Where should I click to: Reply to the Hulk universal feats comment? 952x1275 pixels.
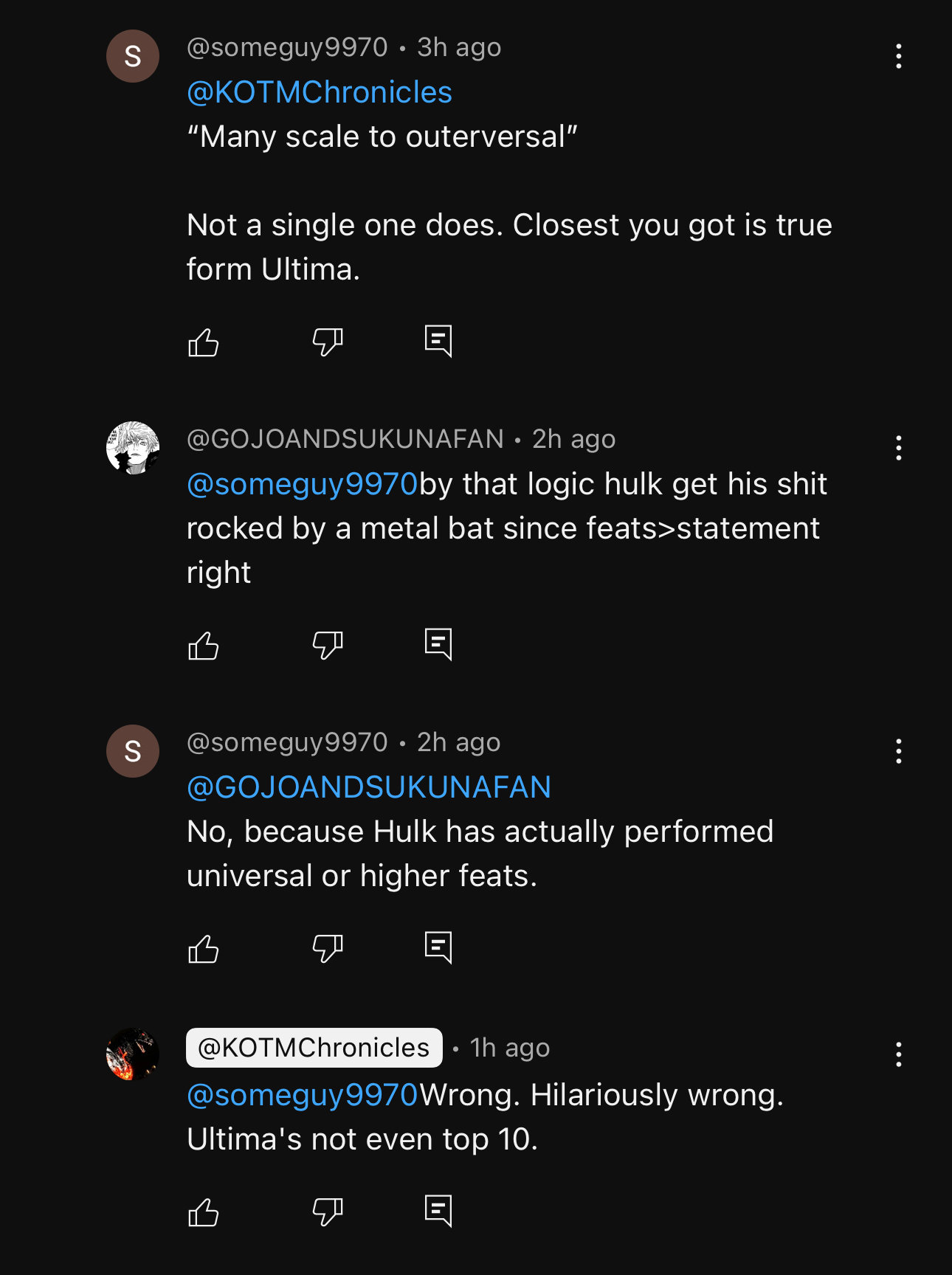(438, 948)
